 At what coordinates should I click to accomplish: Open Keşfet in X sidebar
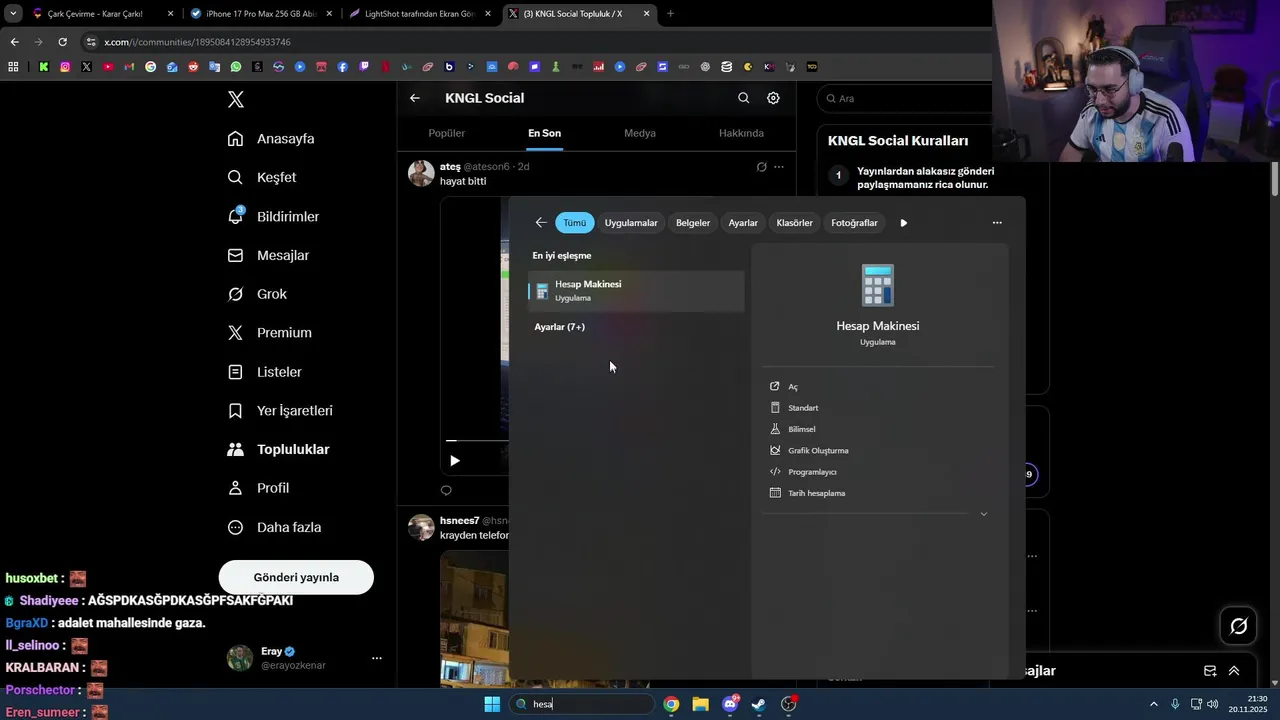click(262, 177)
